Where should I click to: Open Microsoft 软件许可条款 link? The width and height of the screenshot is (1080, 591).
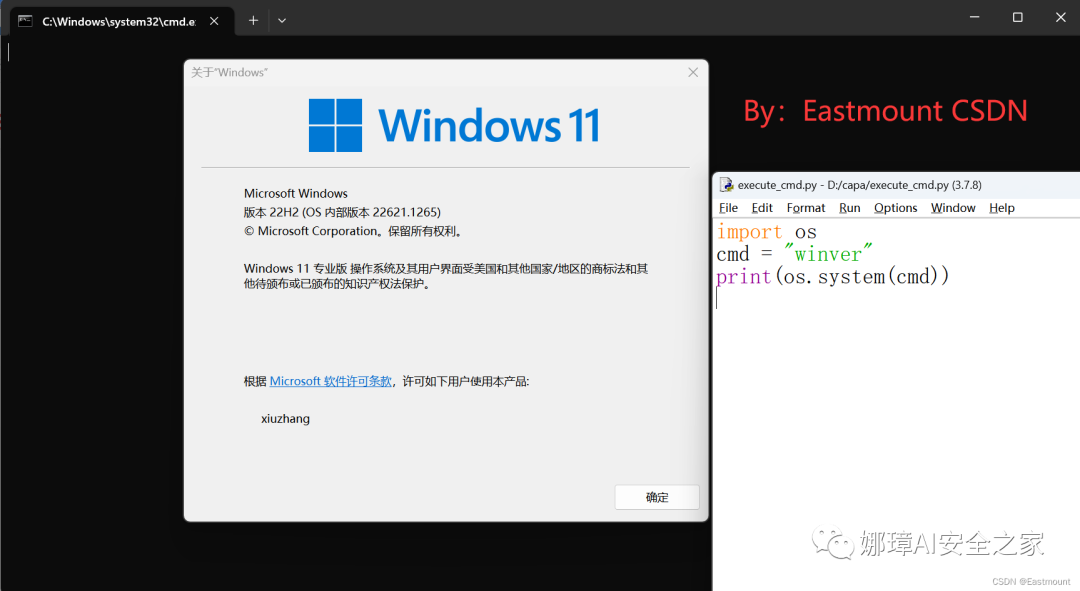click(331, 381)
